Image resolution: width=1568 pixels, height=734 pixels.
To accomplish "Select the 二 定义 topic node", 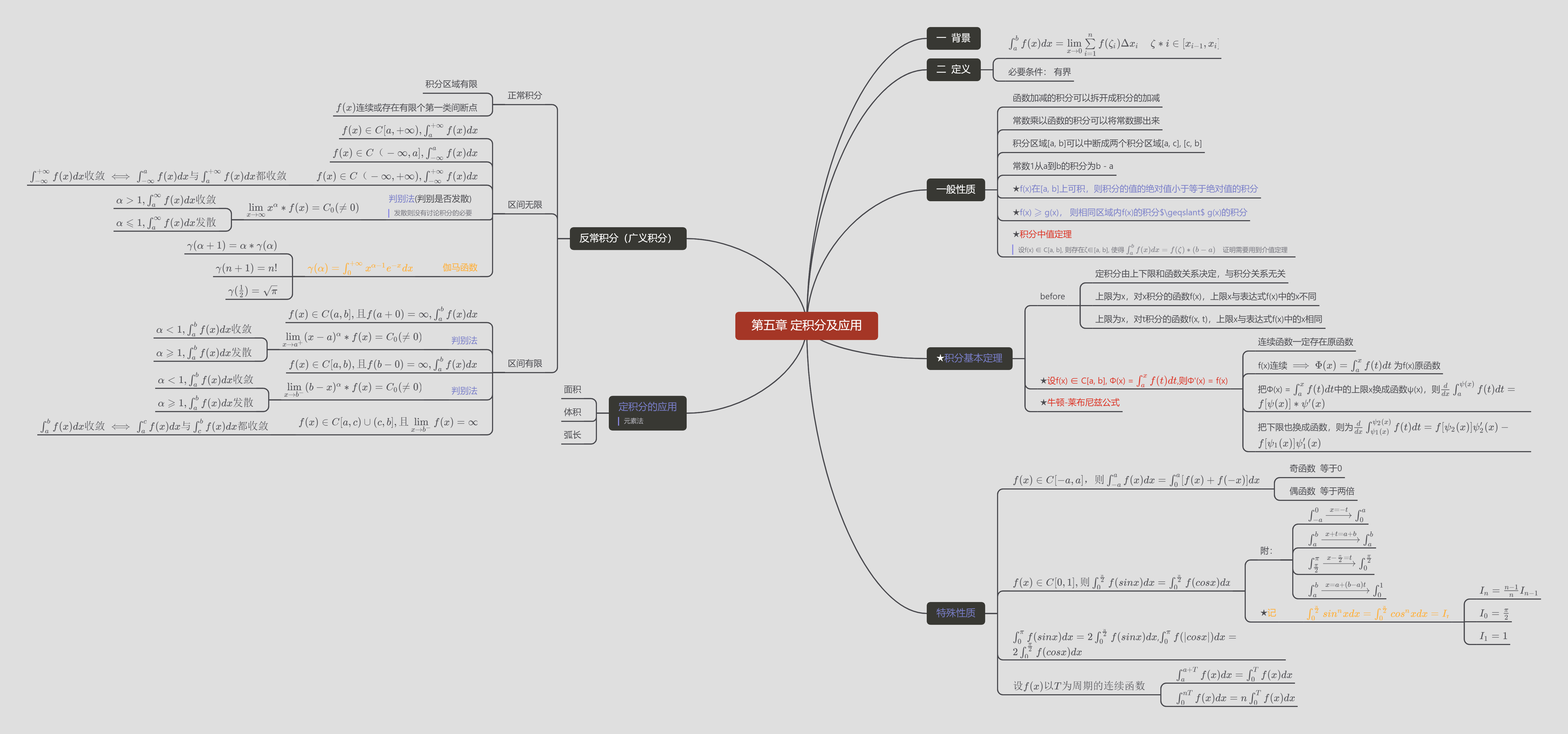I will (953, 70).
